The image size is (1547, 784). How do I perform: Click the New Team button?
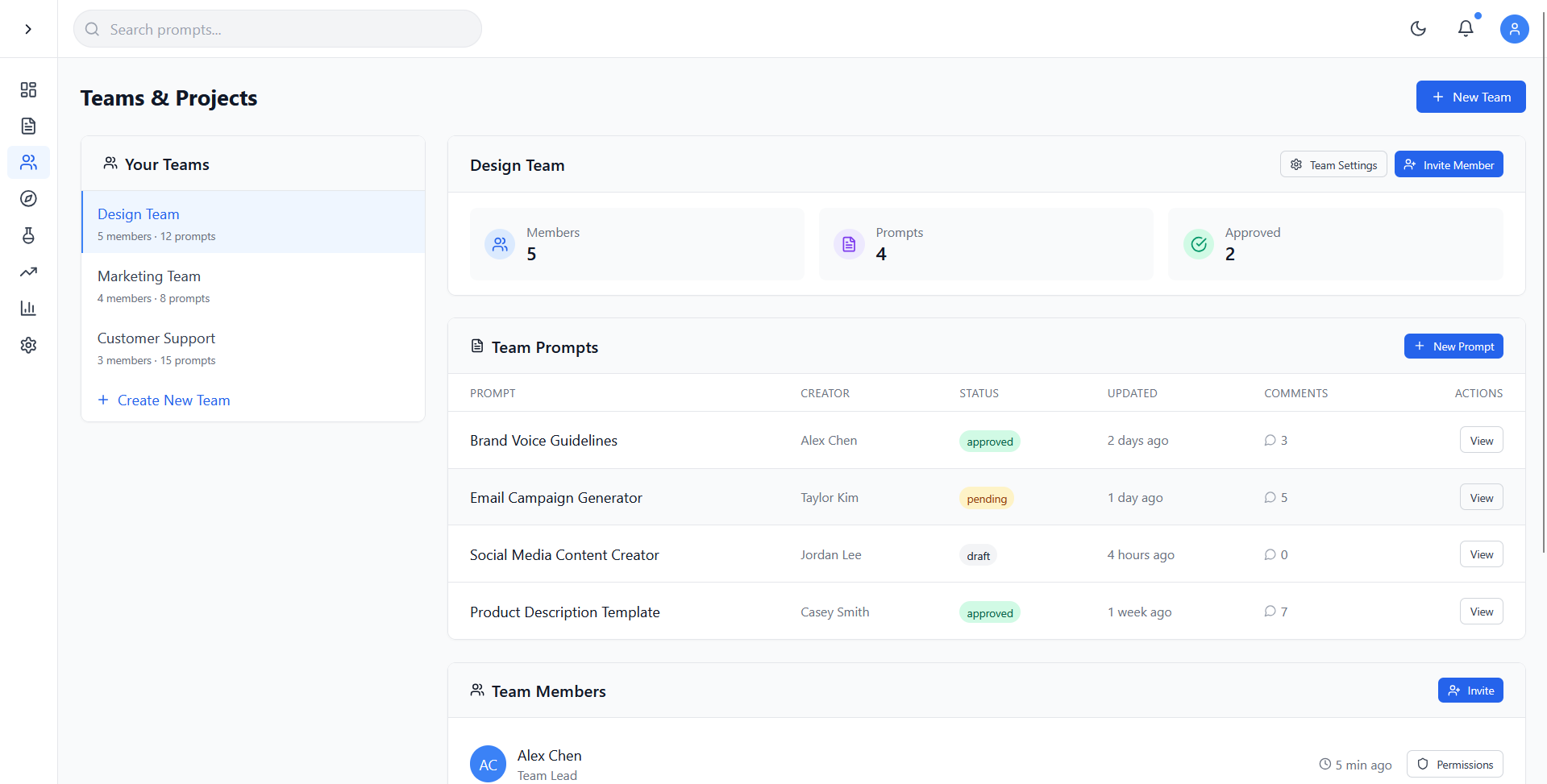point(1470,97)
